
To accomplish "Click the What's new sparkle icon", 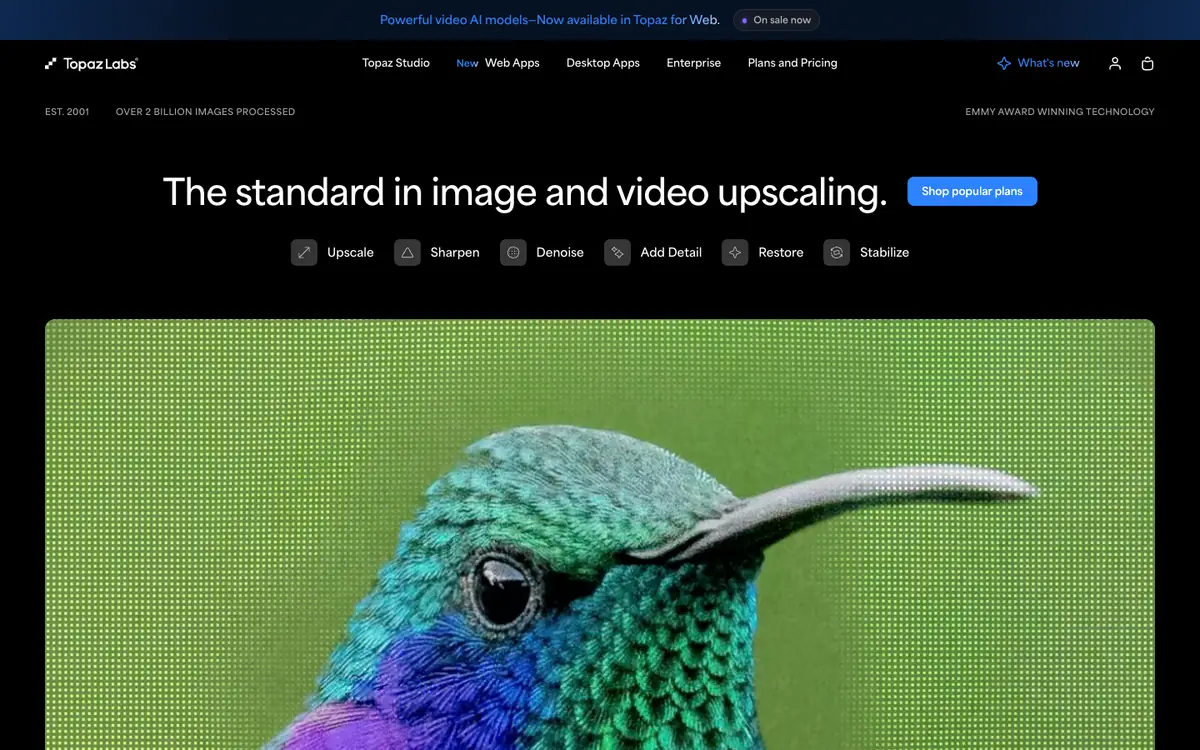I will click(1004, 63).
